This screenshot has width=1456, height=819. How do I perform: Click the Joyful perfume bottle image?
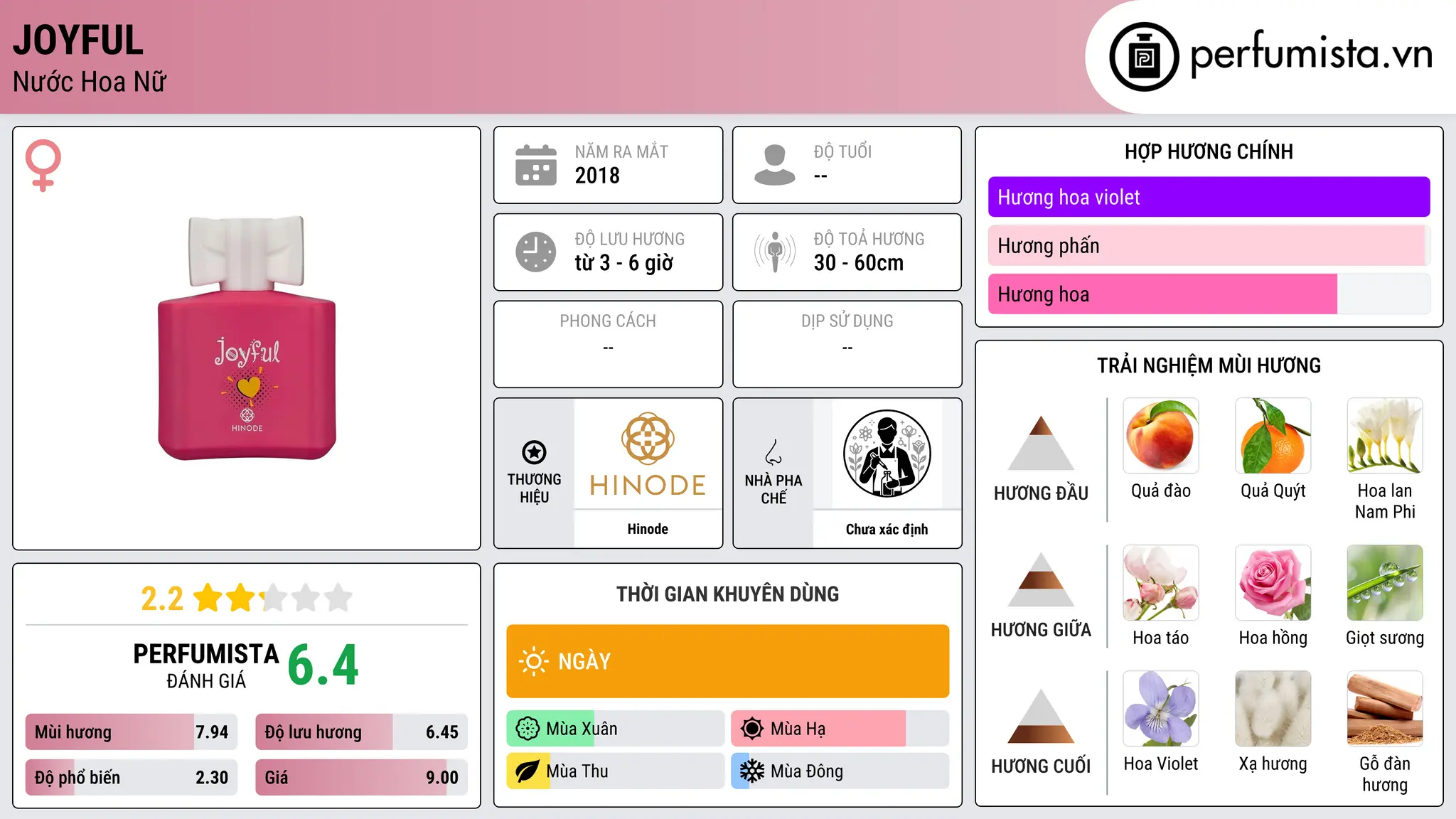[247, 338]
